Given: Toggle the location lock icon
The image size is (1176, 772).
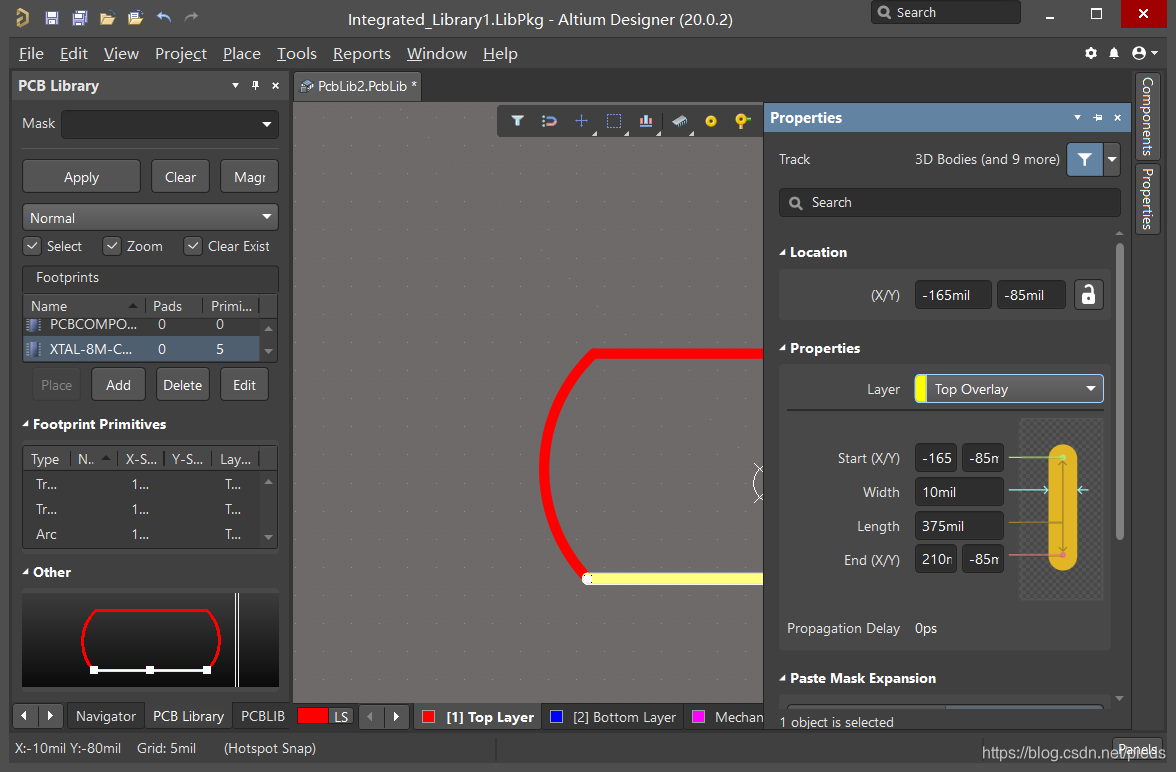Looking at the screenshot, I should tap(1089, 295).
